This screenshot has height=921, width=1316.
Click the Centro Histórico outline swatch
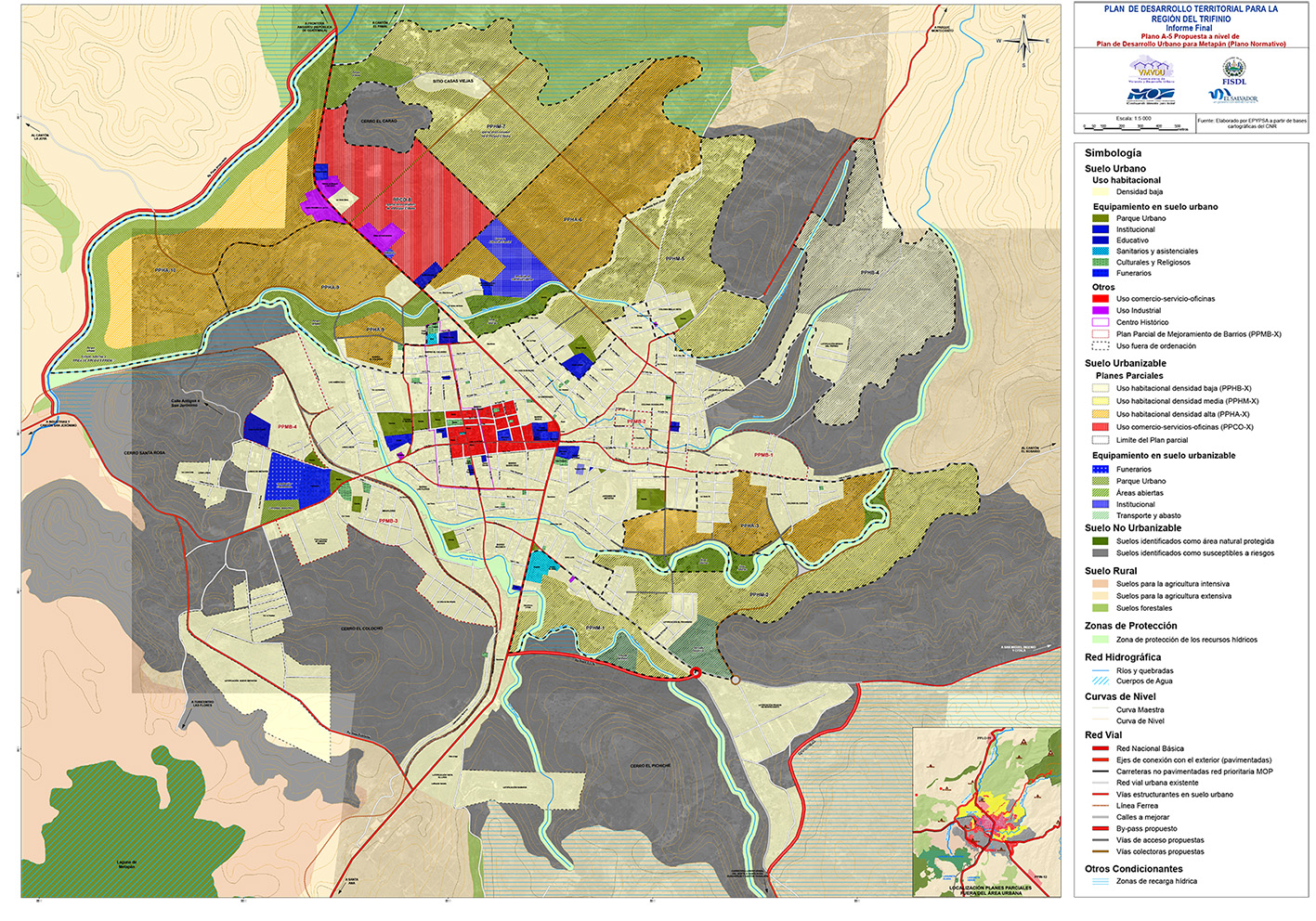1101,322
